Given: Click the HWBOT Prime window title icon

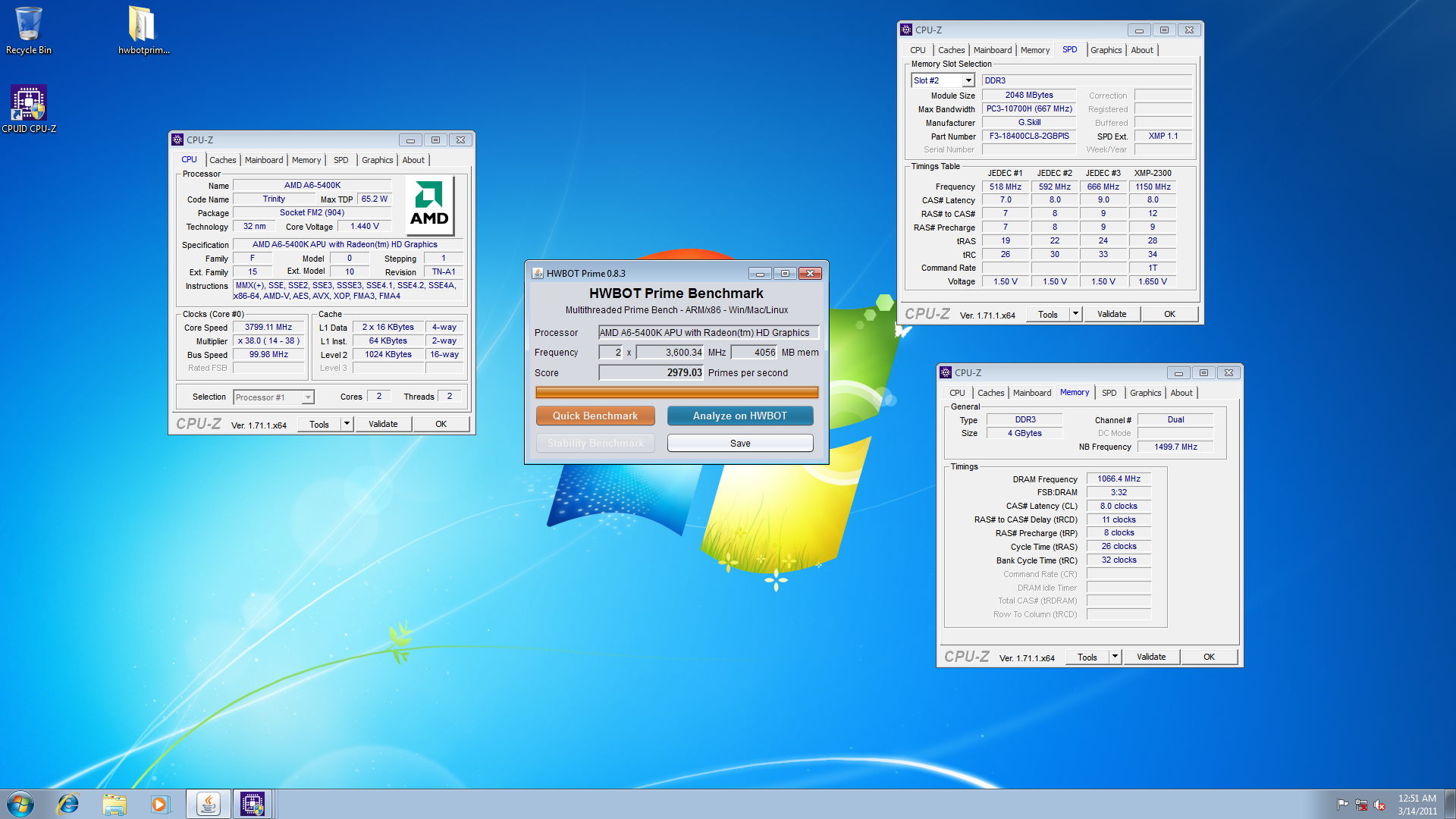Looking at the screenshot, I should 538,273.
